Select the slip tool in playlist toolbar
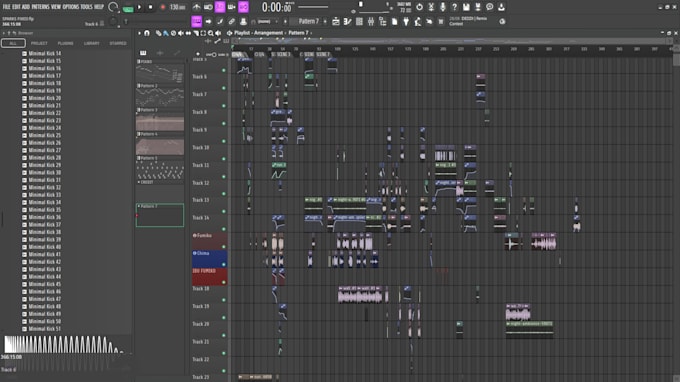This screenshot has width=680, height=382. point(188,33)
